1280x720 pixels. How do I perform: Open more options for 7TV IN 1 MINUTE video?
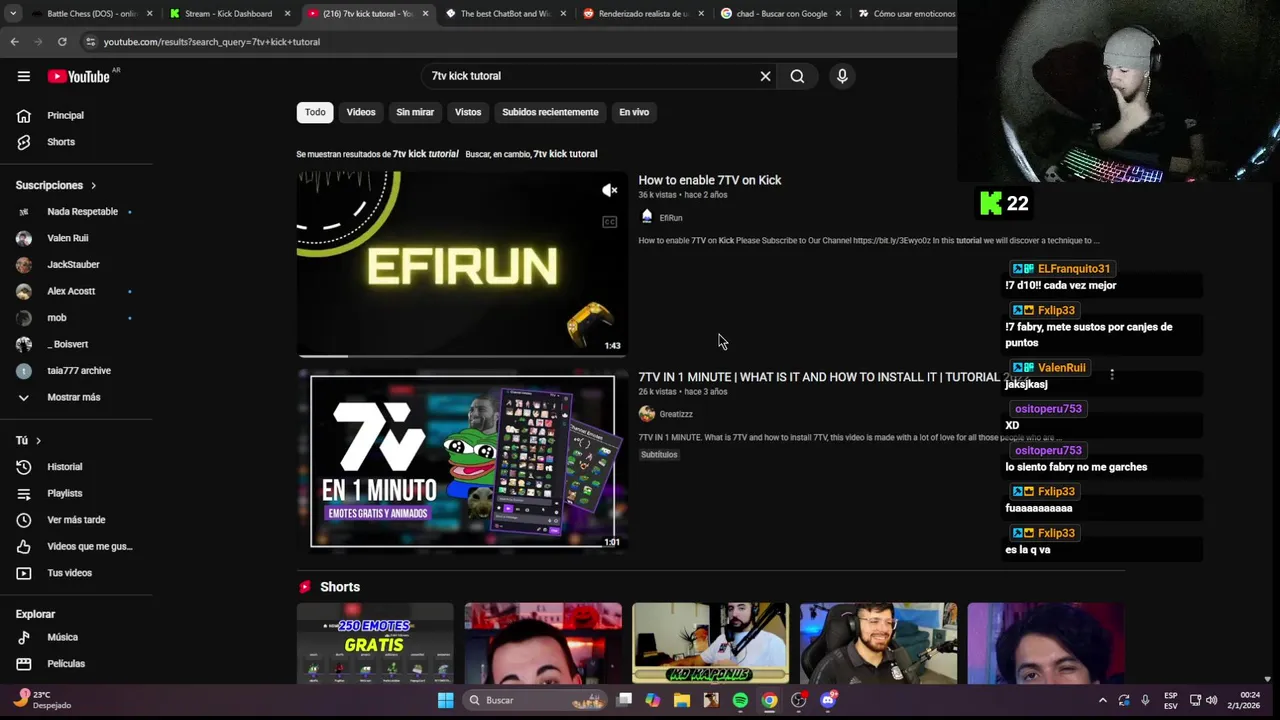pos(1112,375)
